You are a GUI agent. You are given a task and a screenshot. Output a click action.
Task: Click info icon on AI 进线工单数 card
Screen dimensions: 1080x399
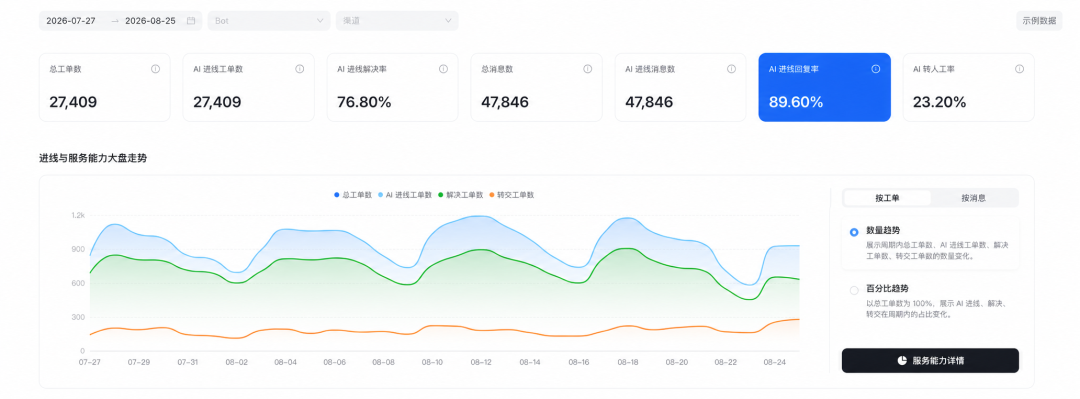pos(300,69)
